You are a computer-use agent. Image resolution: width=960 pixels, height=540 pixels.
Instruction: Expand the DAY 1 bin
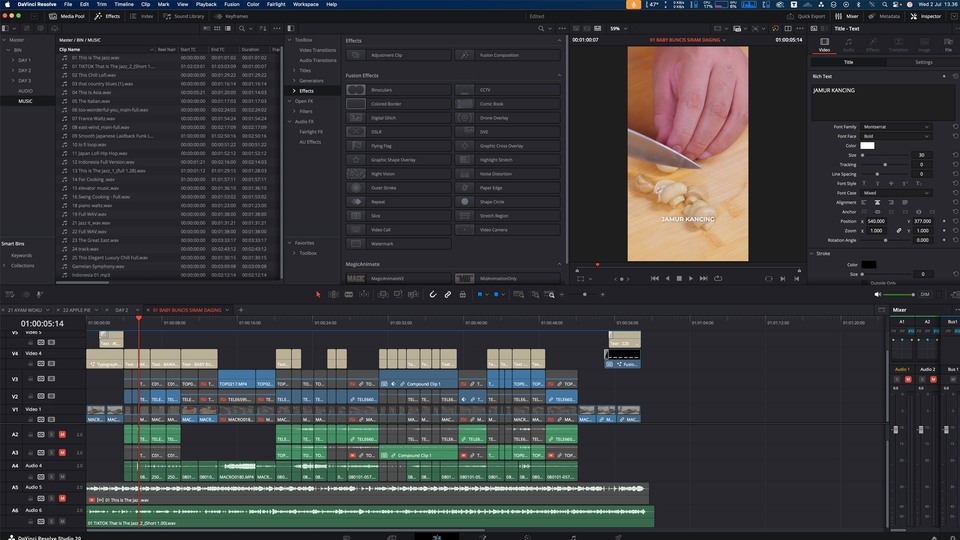coord(13,60)
